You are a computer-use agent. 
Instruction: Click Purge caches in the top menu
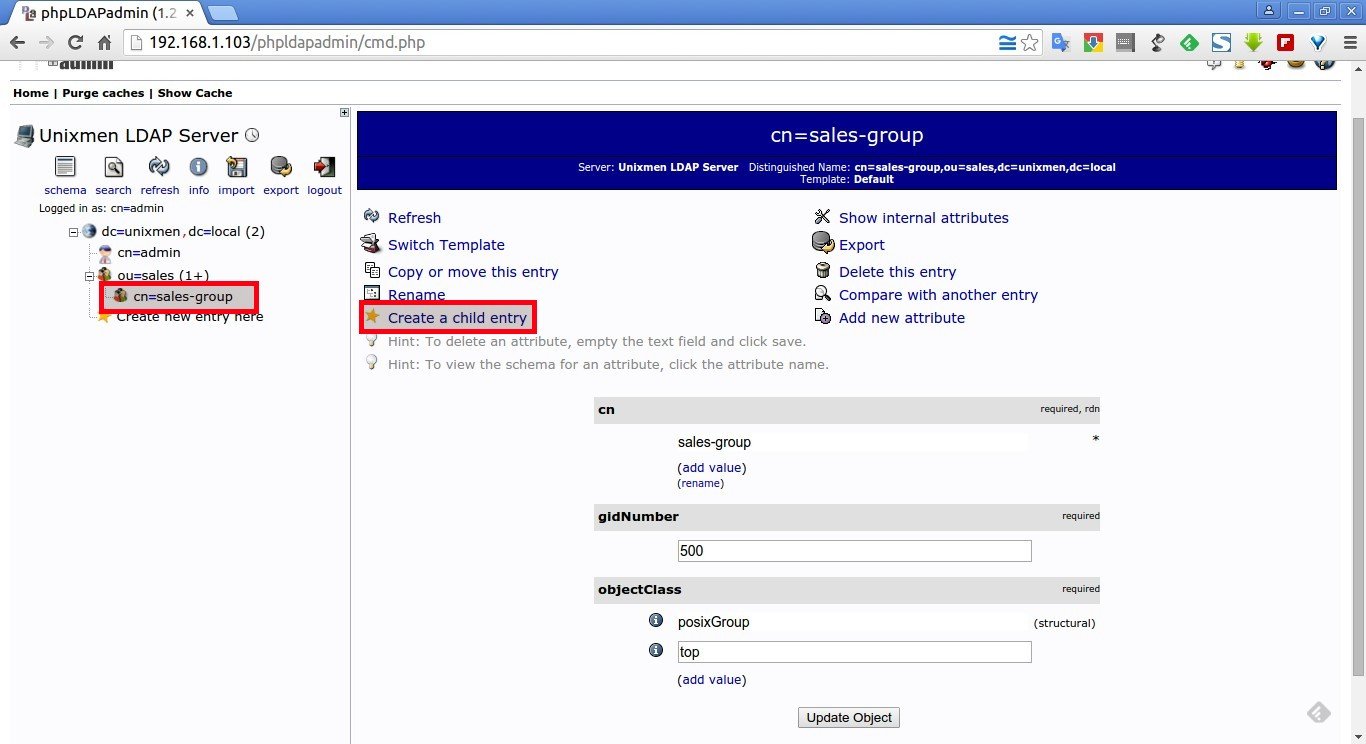tap(103, 93)
